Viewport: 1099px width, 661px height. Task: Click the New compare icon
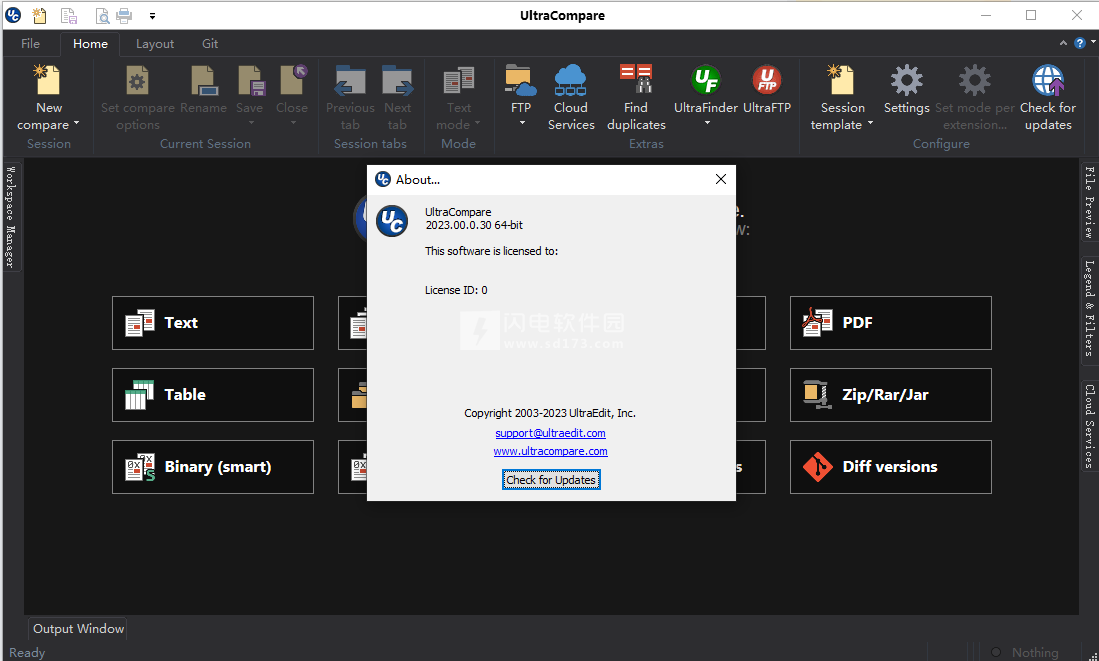click(48, 80)
